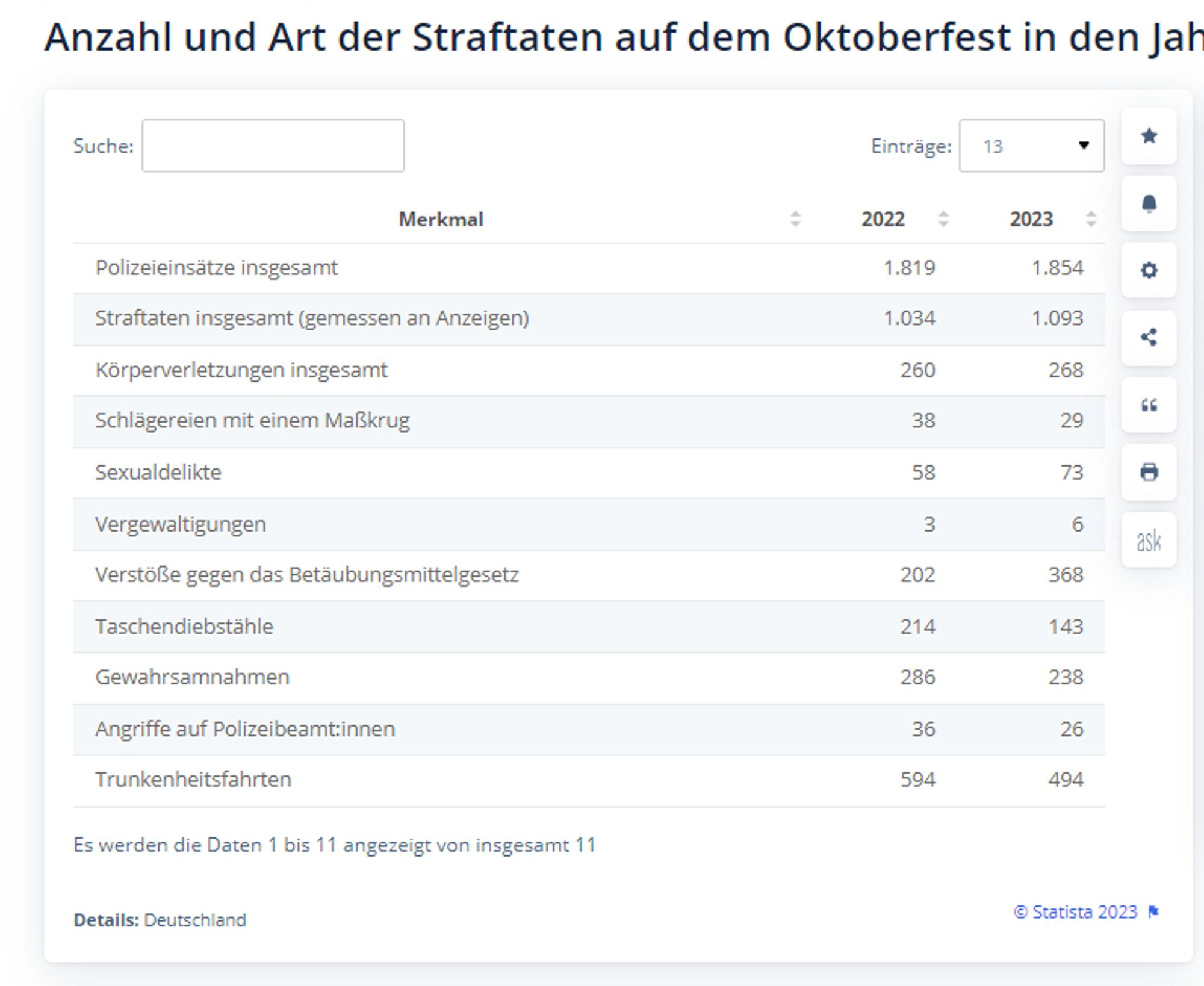Viewport: 1204px width, 986px height.
Task: Click the 2022 column header label
Action: [x=883, y=219]
